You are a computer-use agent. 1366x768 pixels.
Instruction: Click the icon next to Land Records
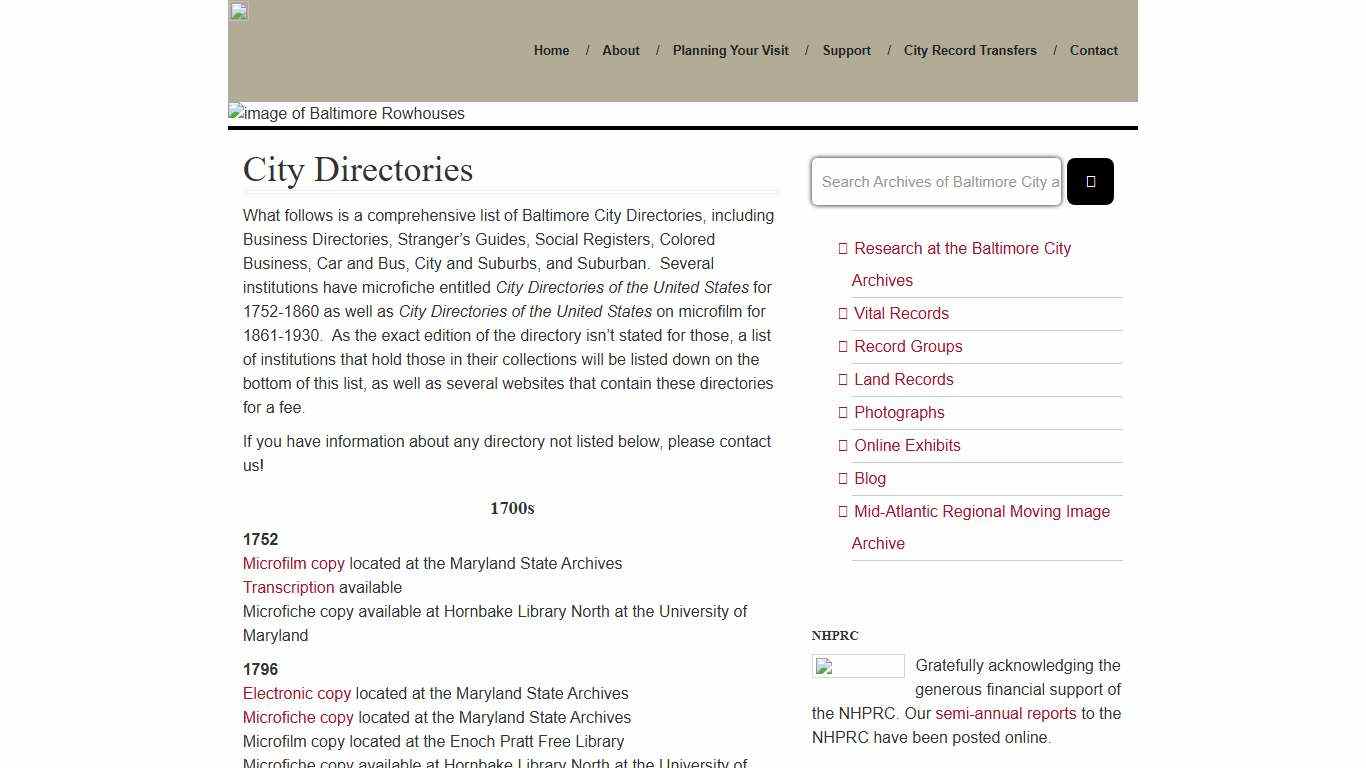[x=842, y=379]
